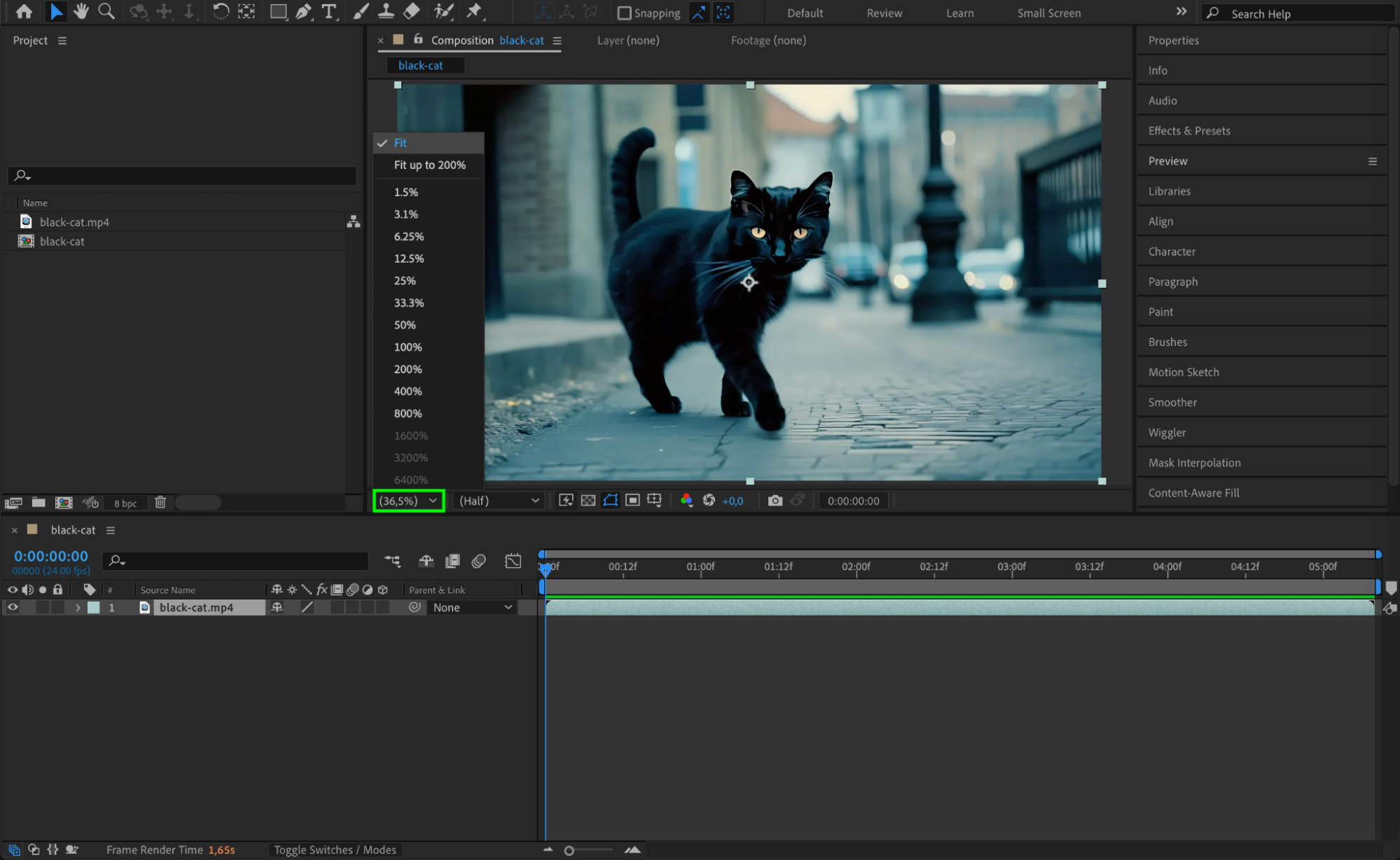The image size is (1400, 860).
Task: Hide the black-cat.mp4 layer with eye toggle
Action: [13, 607]
